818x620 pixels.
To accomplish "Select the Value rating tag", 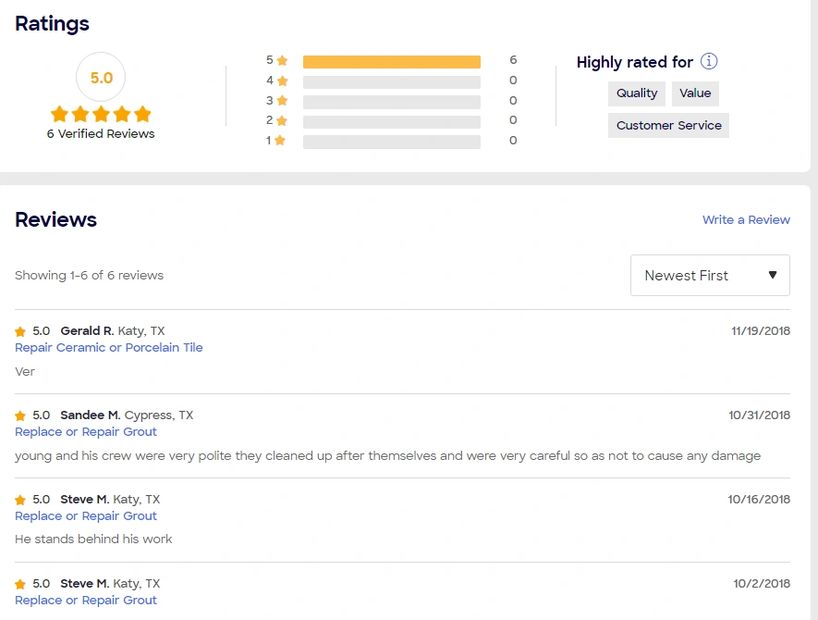I will pyautogui.click(x=695, y=93).
